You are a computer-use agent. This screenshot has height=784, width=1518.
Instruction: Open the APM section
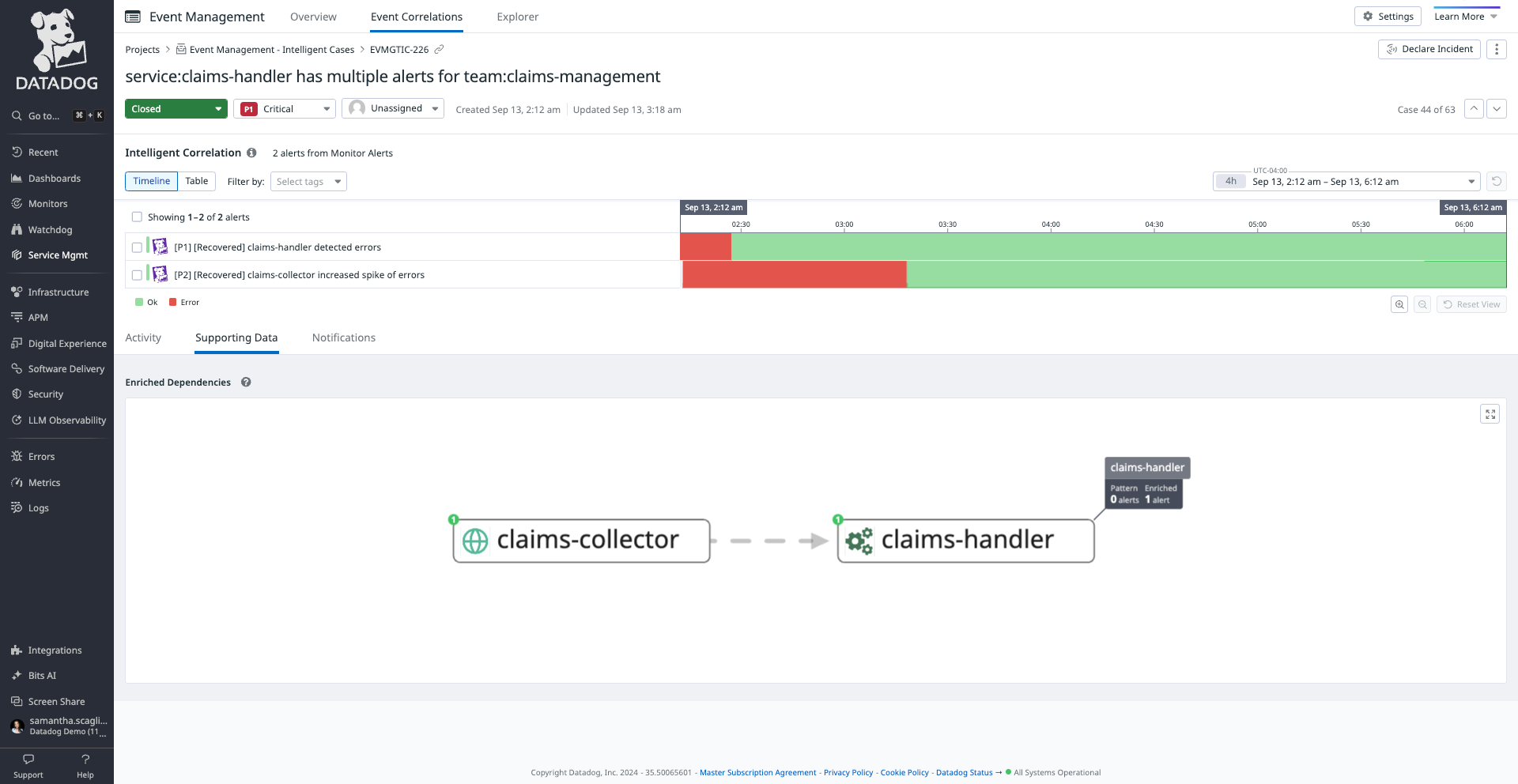(x=36, y=317)
